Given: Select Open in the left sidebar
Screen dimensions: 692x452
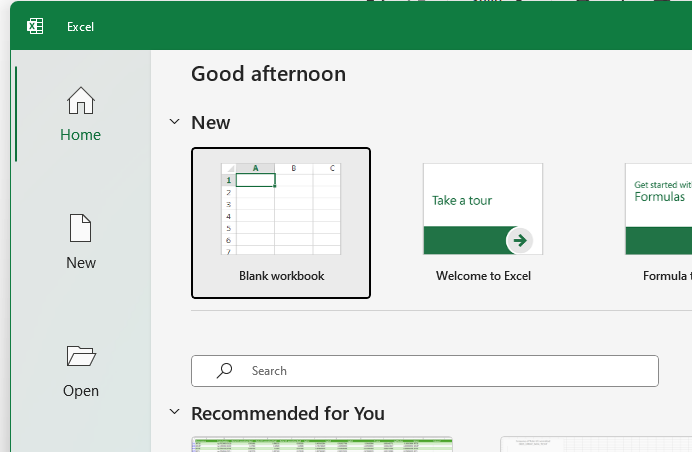Looking at the screenshot, I should [x=81, y=370].
